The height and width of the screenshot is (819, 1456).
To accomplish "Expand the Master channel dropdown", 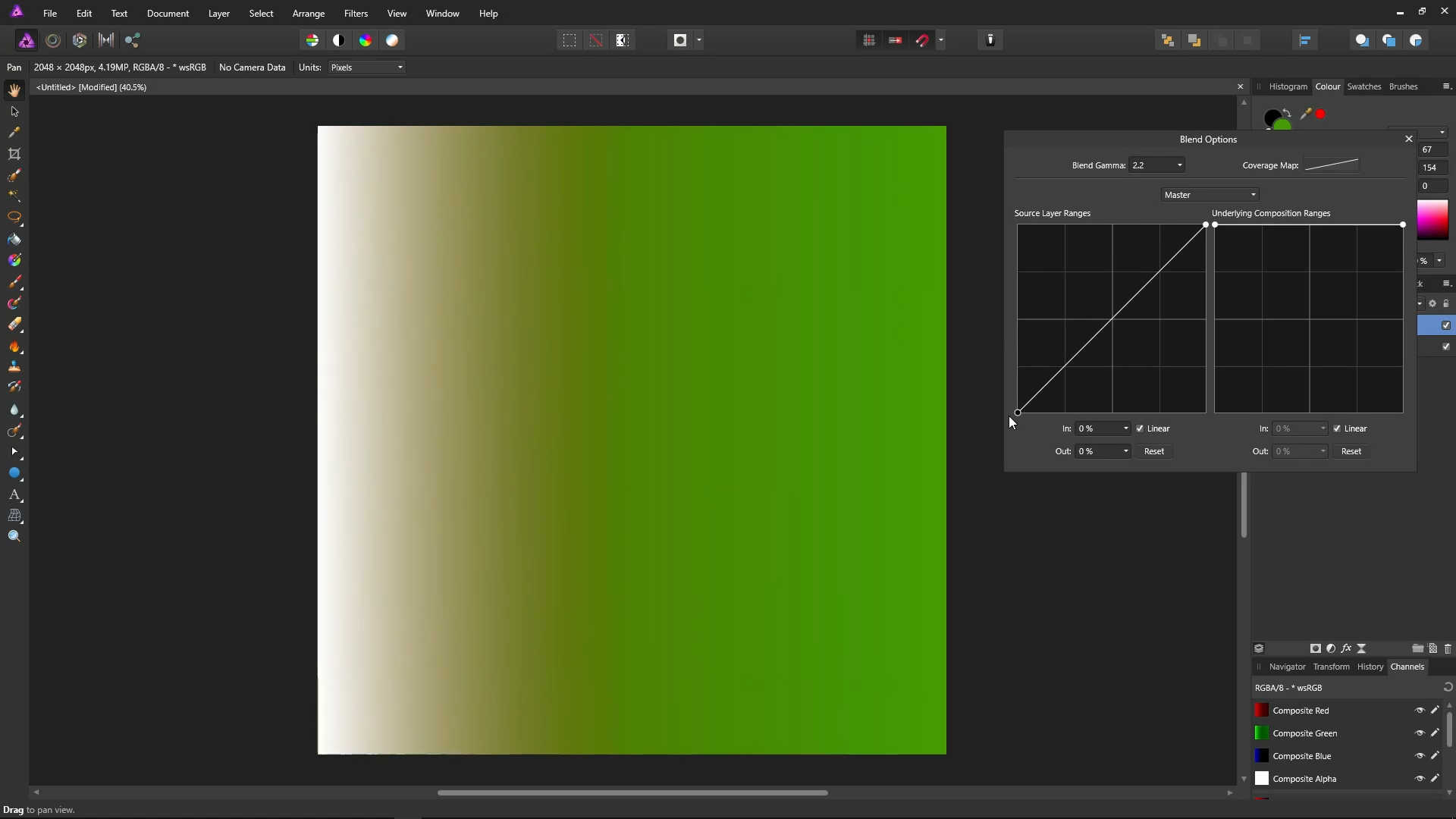I will (x=1210, y=195).
